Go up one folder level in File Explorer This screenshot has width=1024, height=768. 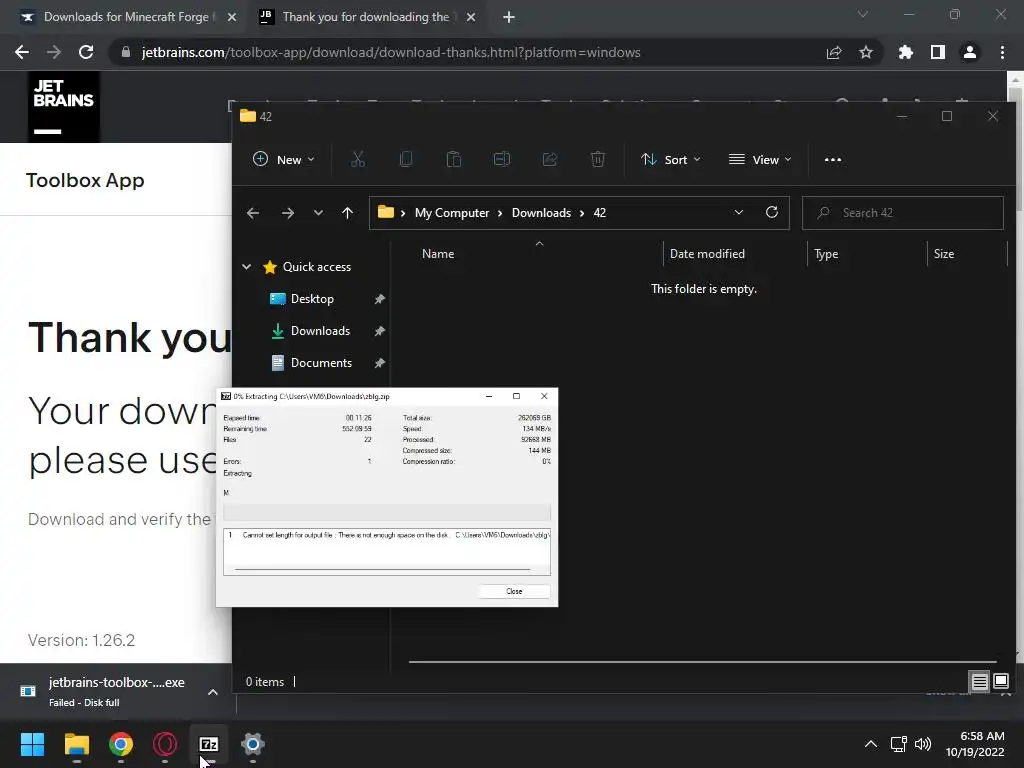[x=347, y=213]
